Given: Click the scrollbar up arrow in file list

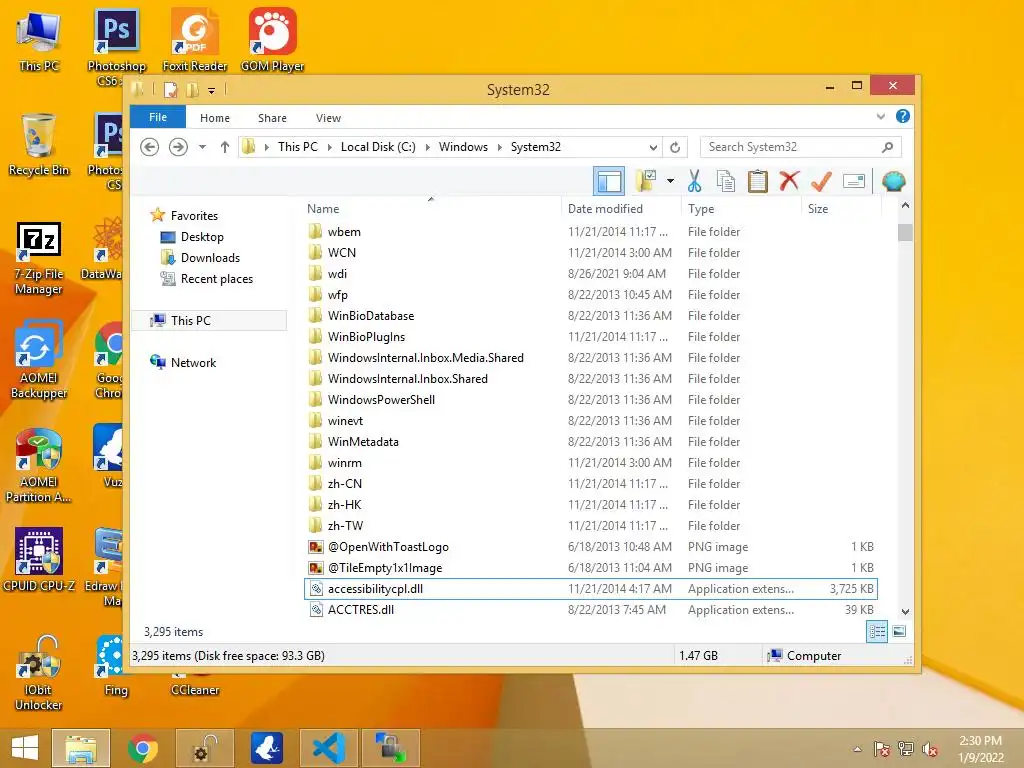Looking at the screenshot, I should [x=904, y=206].
